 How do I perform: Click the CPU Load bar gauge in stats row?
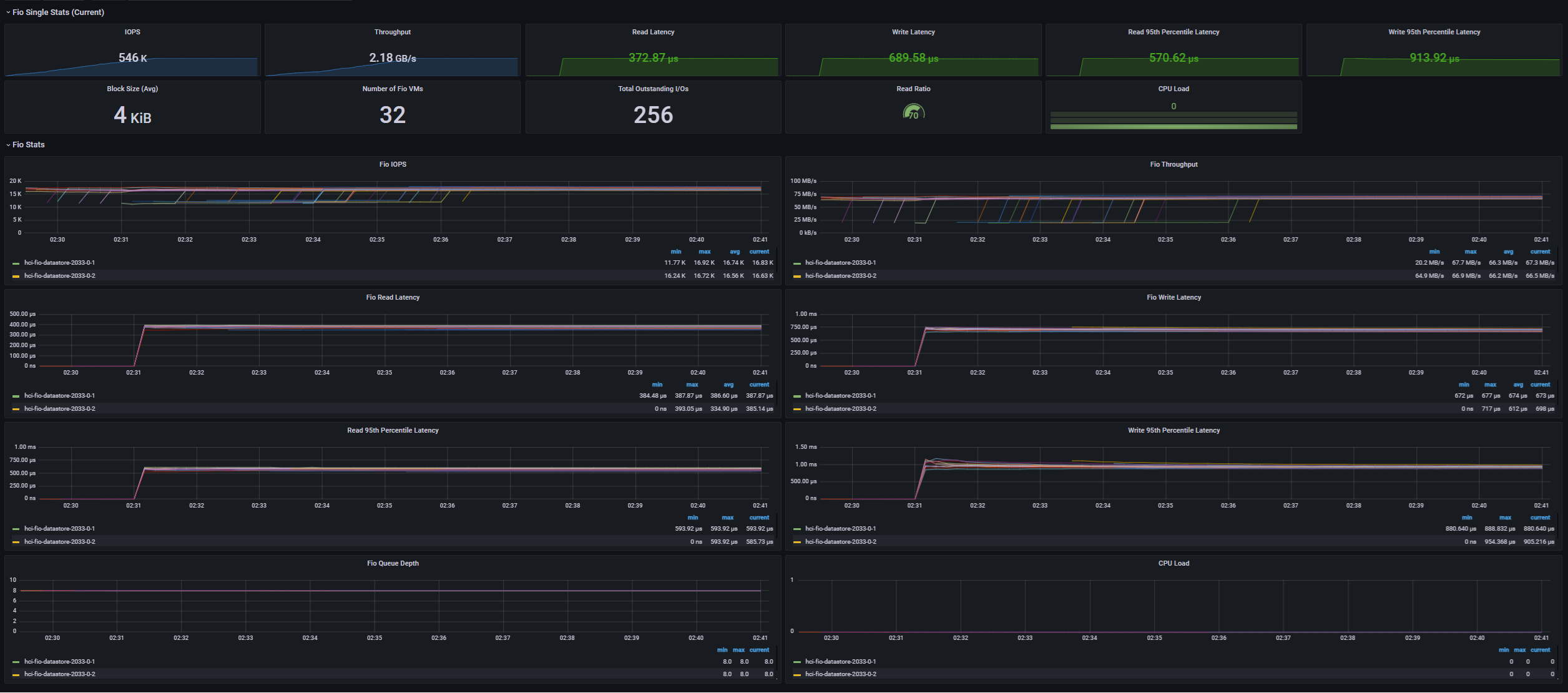pos(1174,120)
